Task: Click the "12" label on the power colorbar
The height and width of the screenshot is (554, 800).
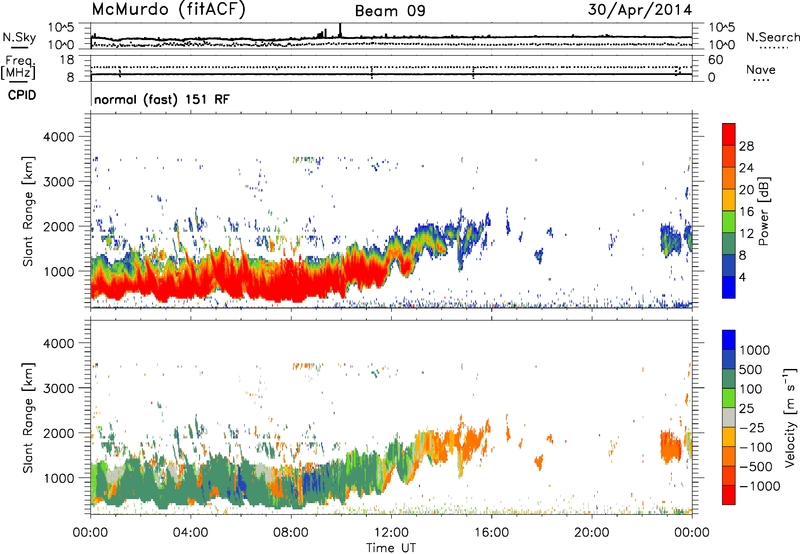Action: (746, 234)
